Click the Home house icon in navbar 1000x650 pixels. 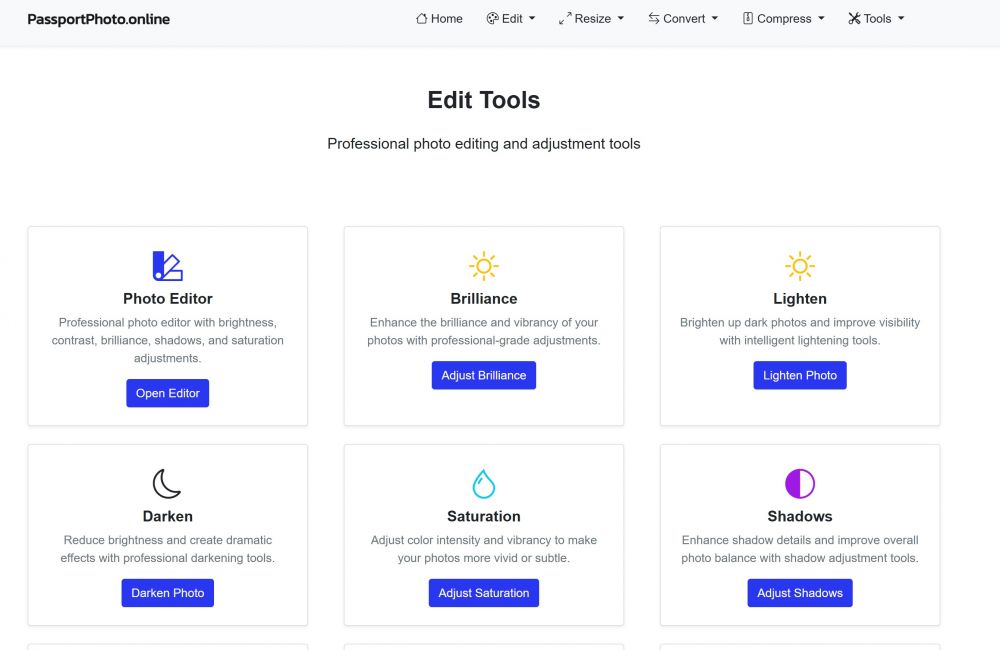422,19
